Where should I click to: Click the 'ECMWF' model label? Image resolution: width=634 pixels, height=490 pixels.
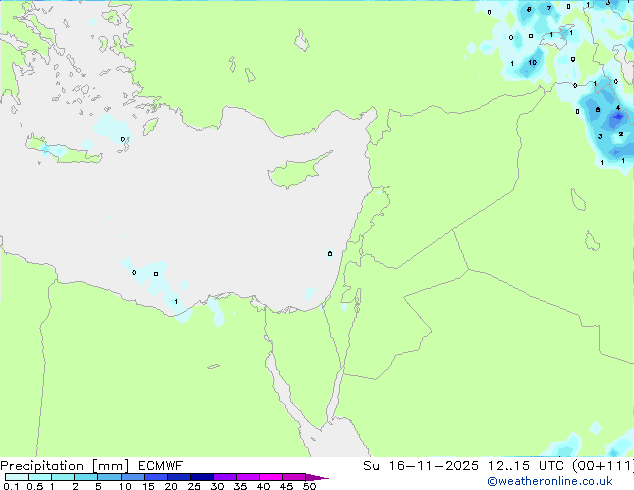click(x=160, y=466)
